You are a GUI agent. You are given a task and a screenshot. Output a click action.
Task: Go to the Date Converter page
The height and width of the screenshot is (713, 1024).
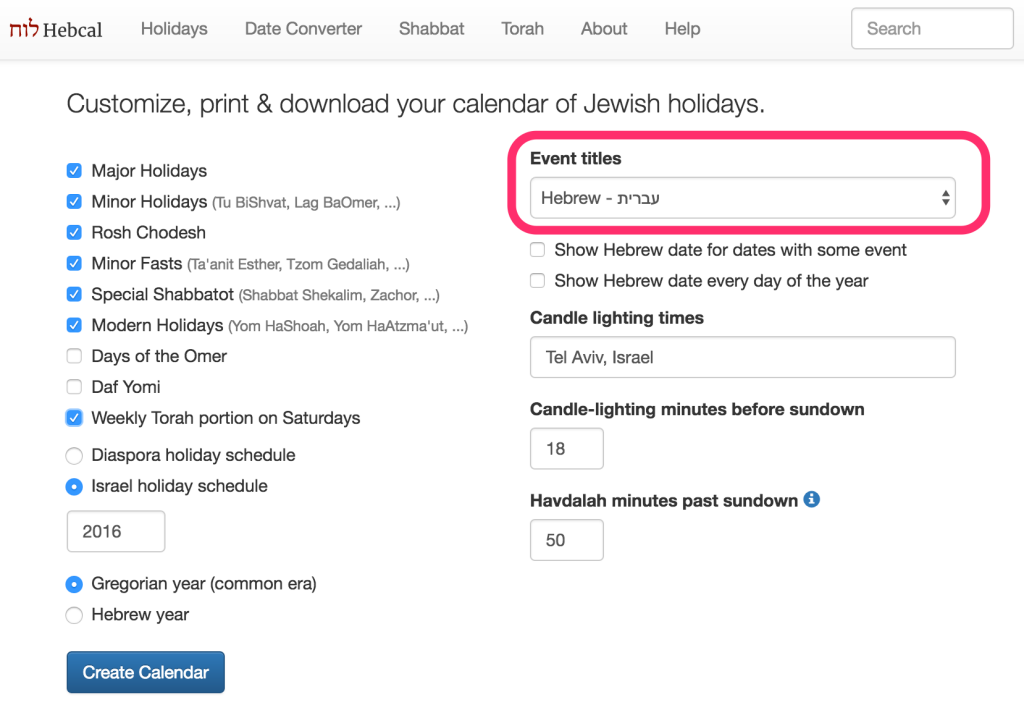click(303, 29)
